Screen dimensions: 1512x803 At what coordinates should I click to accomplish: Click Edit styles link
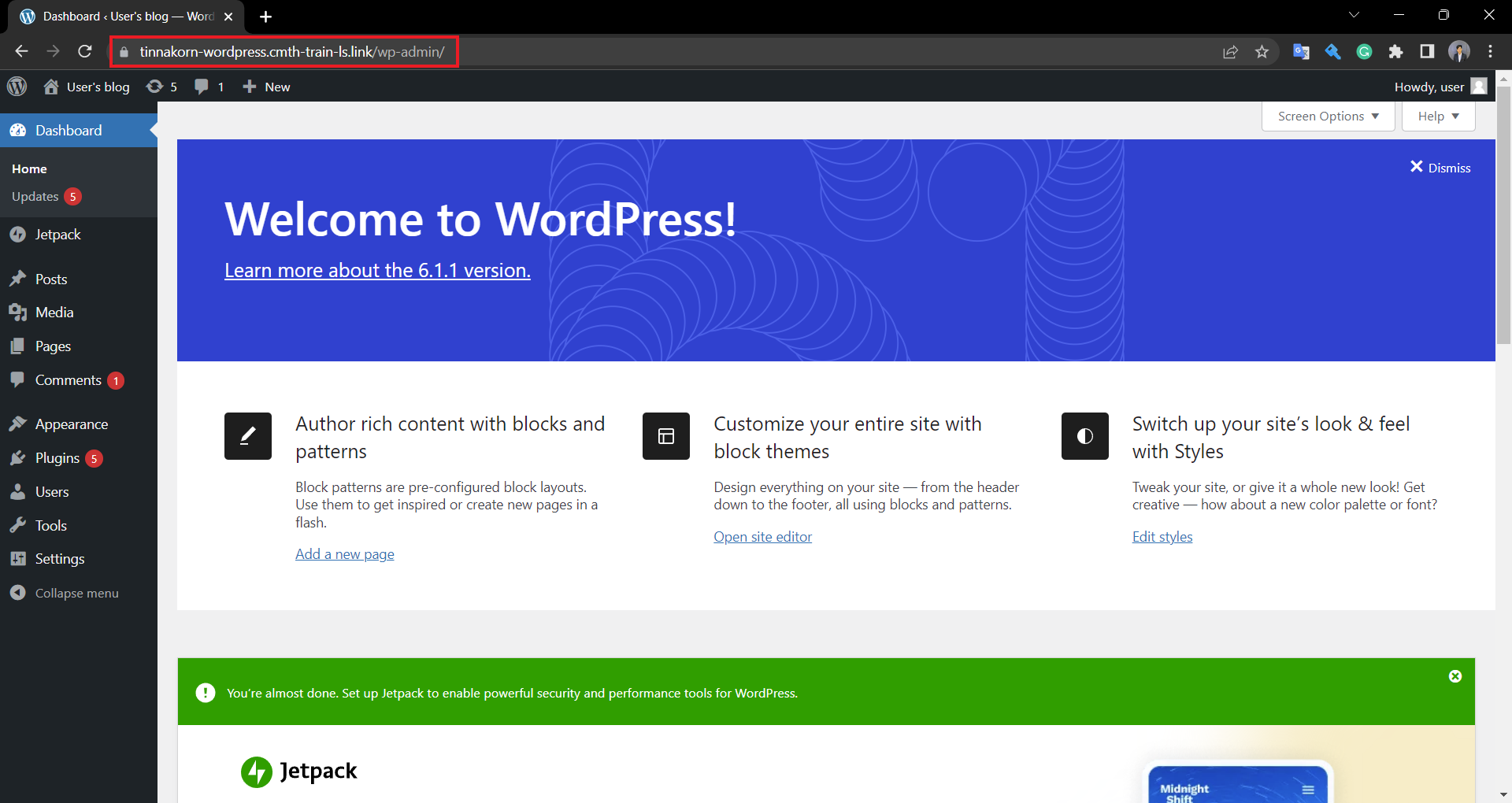click(x=1162, y=537)
